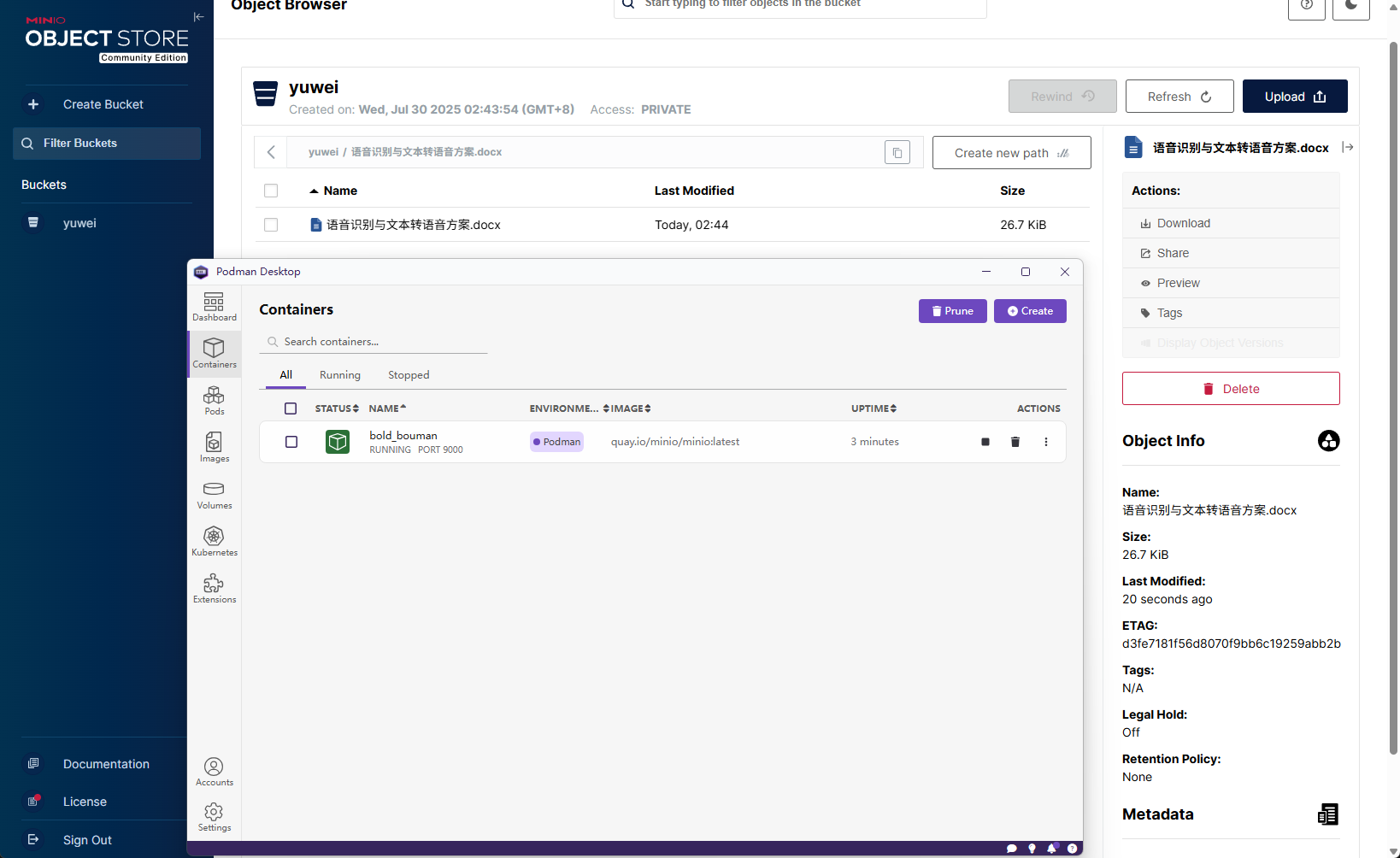Open Images section in Podman Desktop
The width and height of the screenshot is (1400, 858).
[214, 448]
